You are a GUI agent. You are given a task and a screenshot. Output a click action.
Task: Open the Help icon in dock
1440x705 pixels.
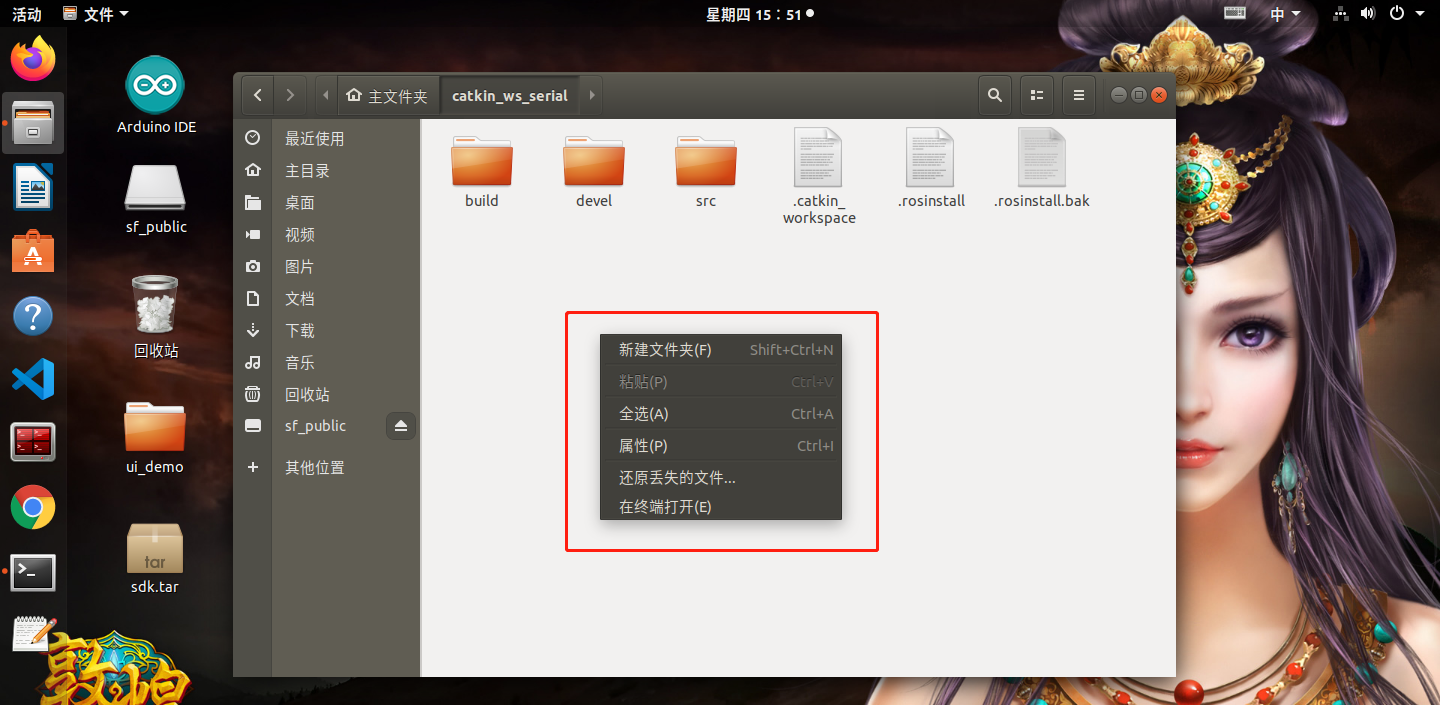point(33,316)
